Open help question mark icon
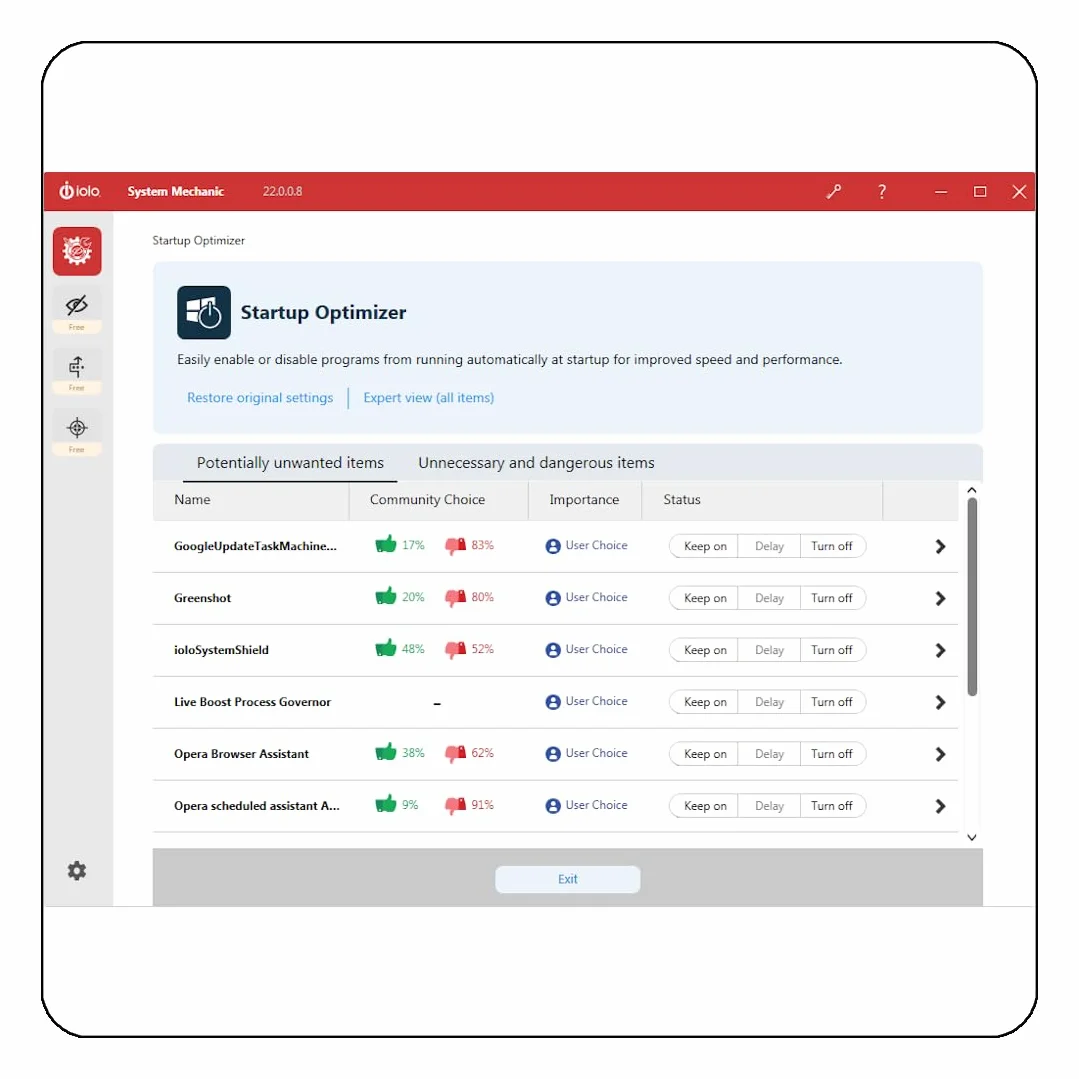The image size is (1079, 1079). [882, 191]
